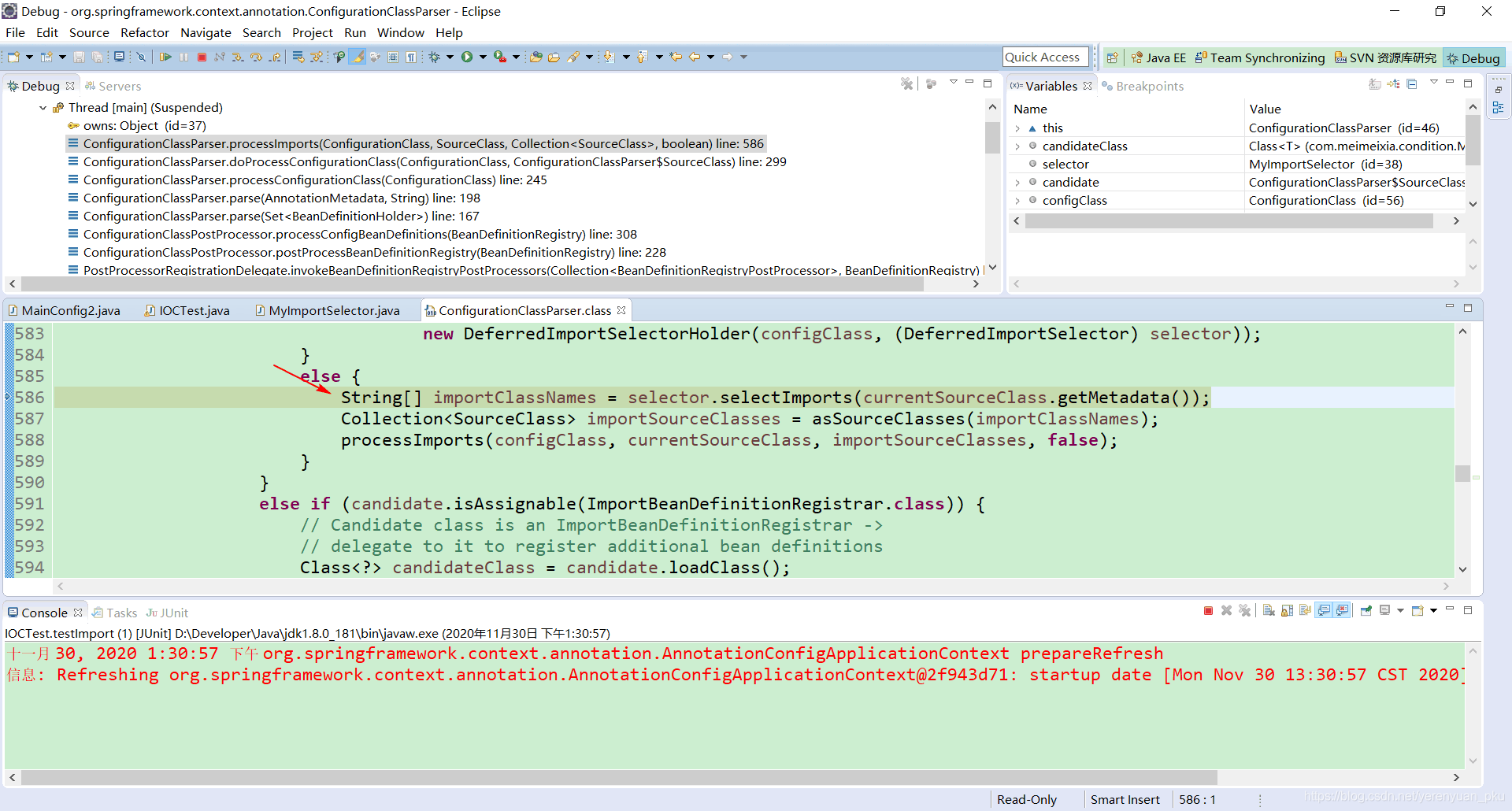Viewport: 1512px width, 811px height.
Task: Expand the candidateClass variable row
Action: [x=1017, y=146]
